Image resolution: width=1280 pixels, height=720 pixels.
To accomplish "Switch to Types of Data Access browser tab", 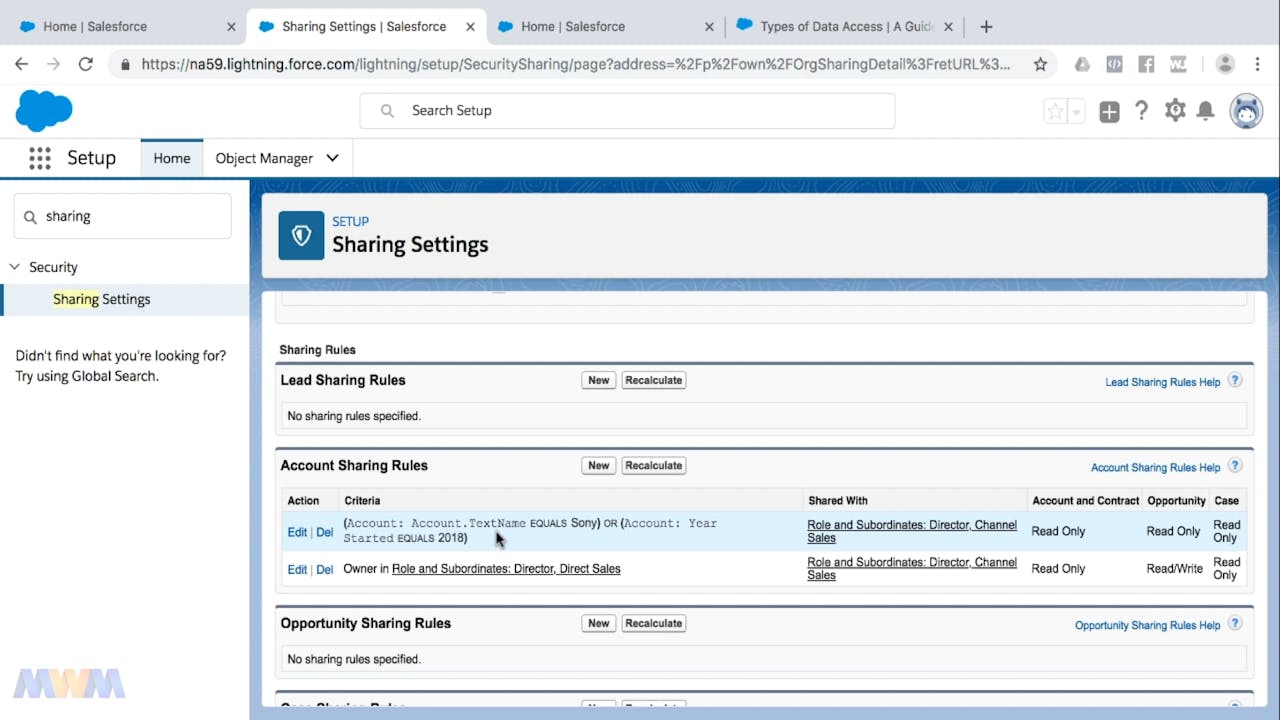I will point(845,26).
